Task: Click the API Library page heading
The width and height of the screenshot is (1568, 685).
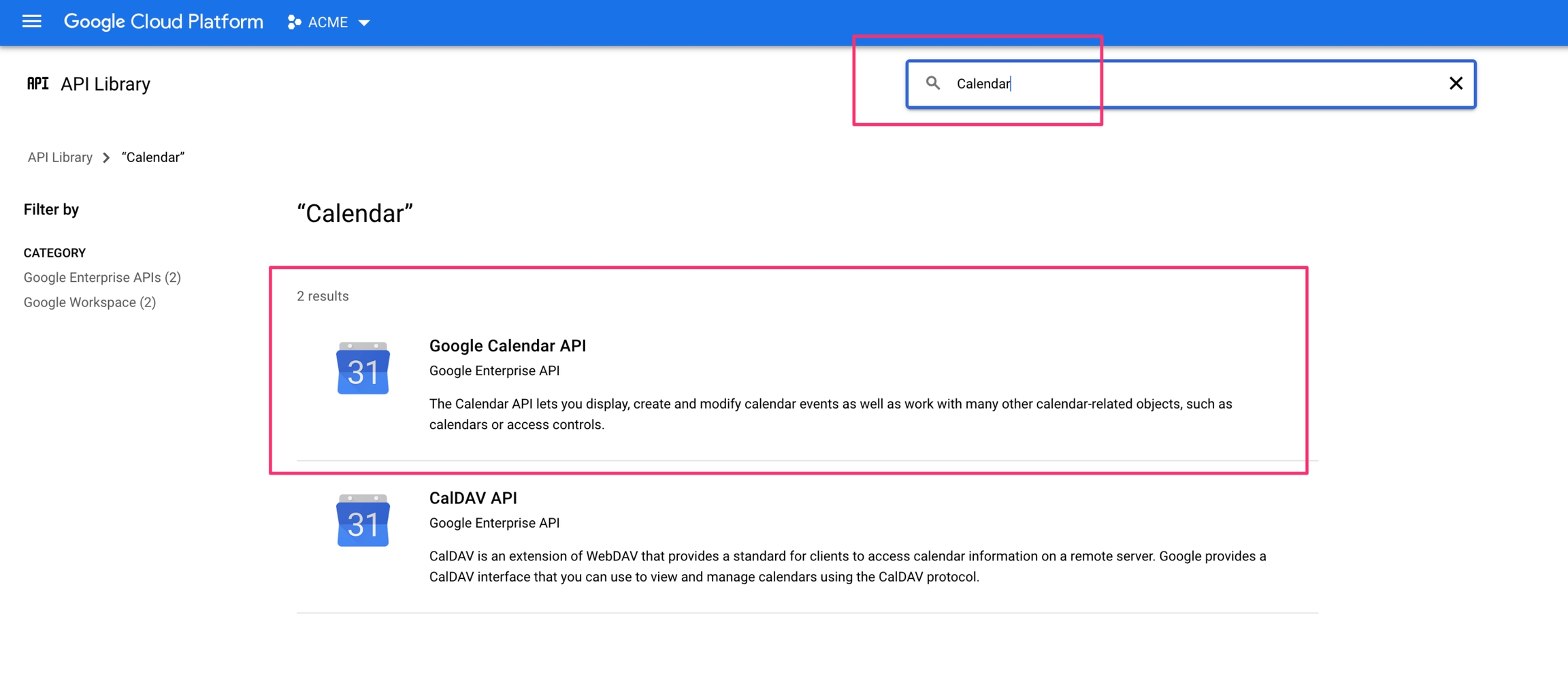Action: pyautogui.click(x=105, y=84)
